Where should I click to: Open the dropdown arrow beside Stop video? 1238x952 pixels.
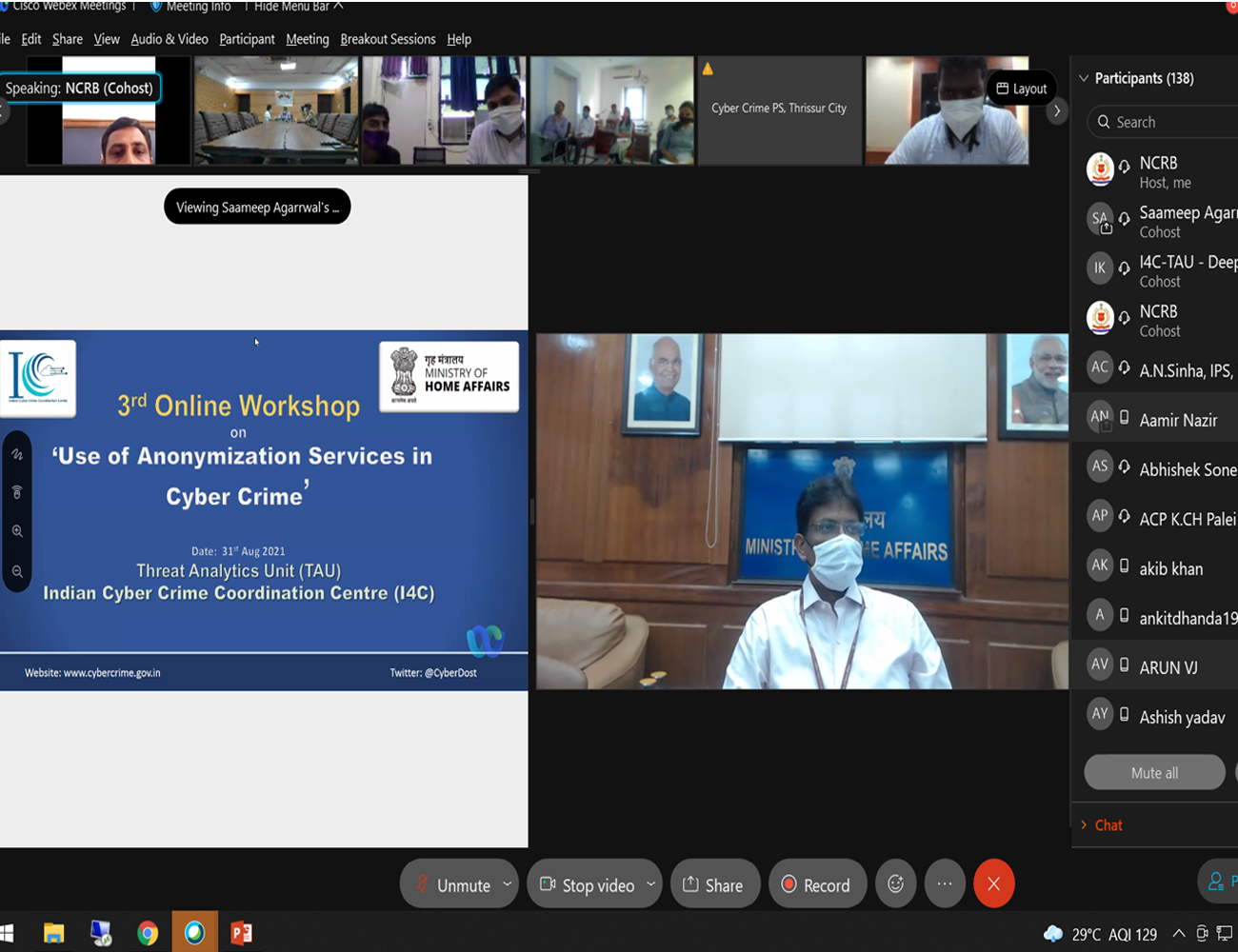[x=650, y=883]
